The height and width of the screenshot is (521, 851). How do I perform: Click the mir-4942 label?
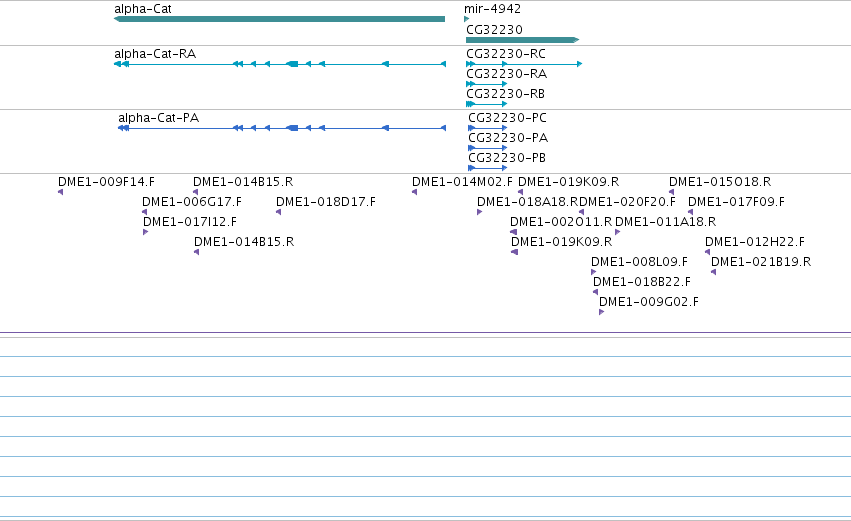pyautogui.click(x=492, y=9)
